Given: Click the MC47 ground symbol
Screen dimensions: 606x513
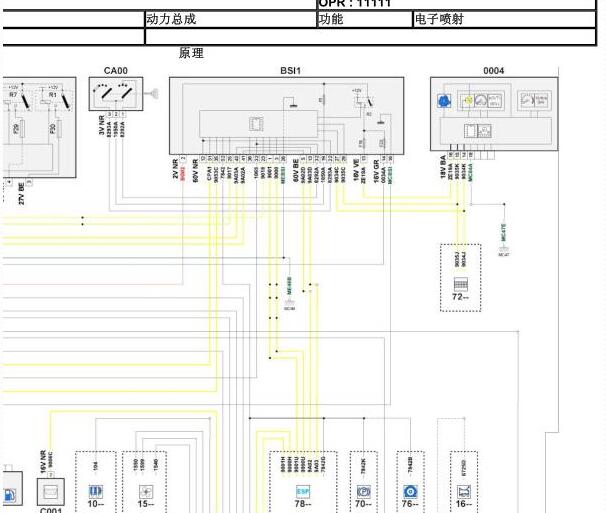Looking at the screenshot, I should pyautogui.click(x=504, y=250).
